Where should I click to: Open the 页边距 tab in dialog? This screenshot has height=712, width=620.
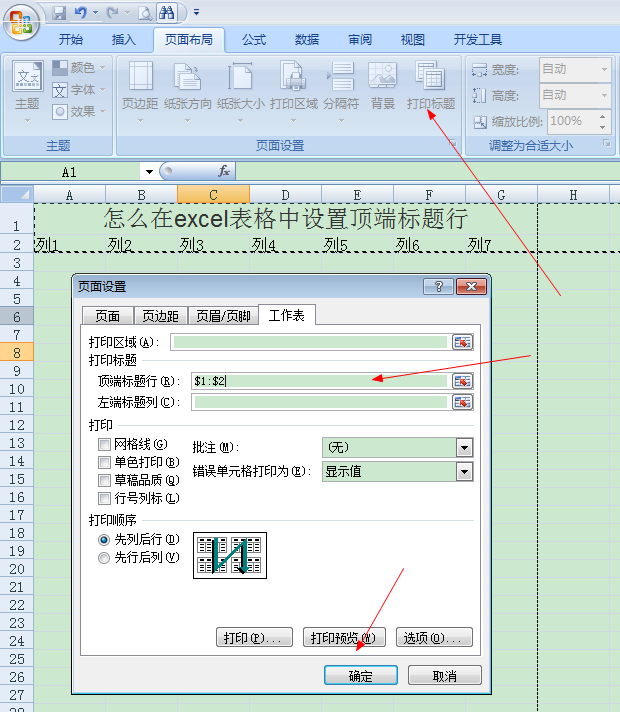point(160,316)
